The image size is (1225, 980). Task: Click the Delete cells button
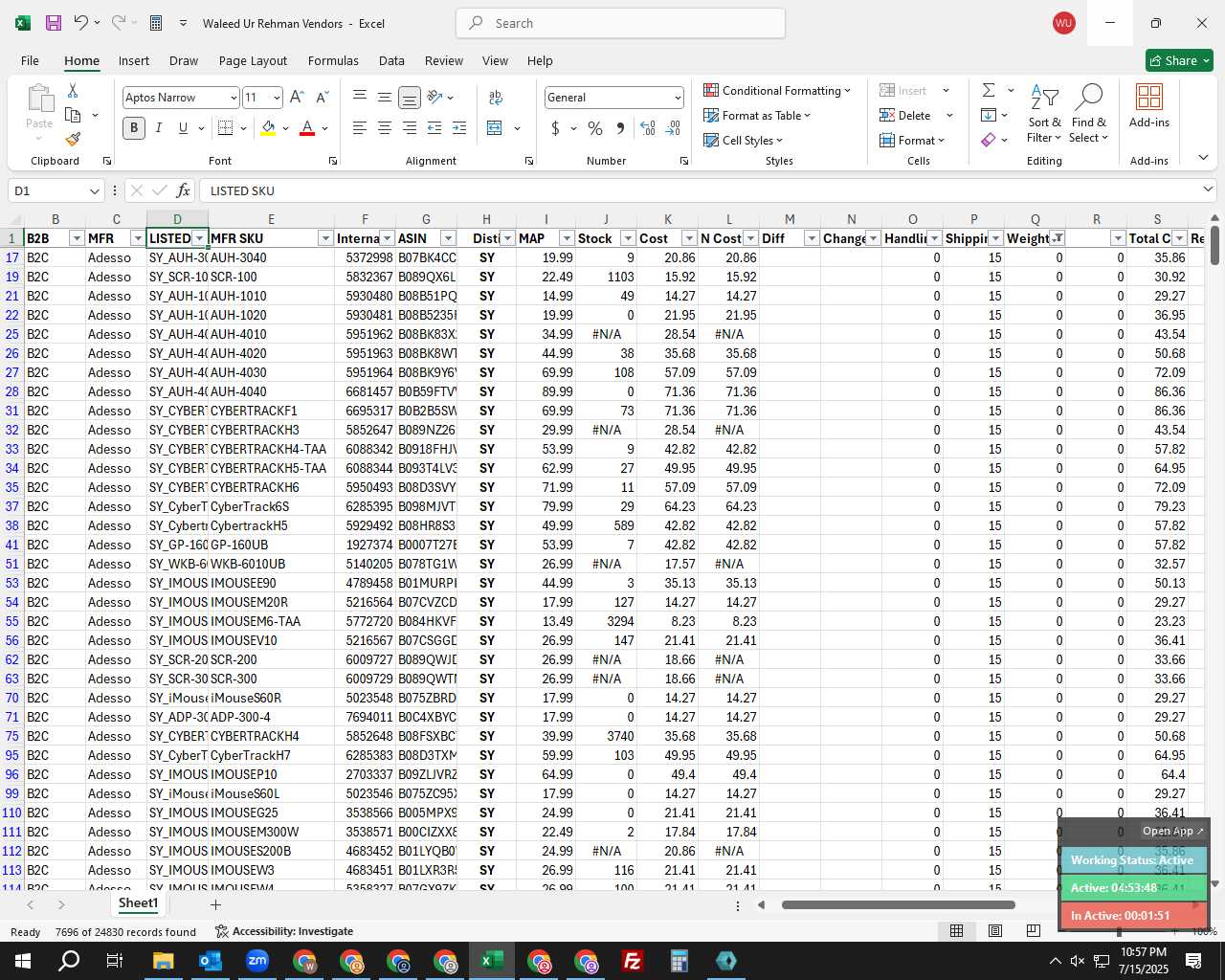pyautogui.click(x=905, y=115)
